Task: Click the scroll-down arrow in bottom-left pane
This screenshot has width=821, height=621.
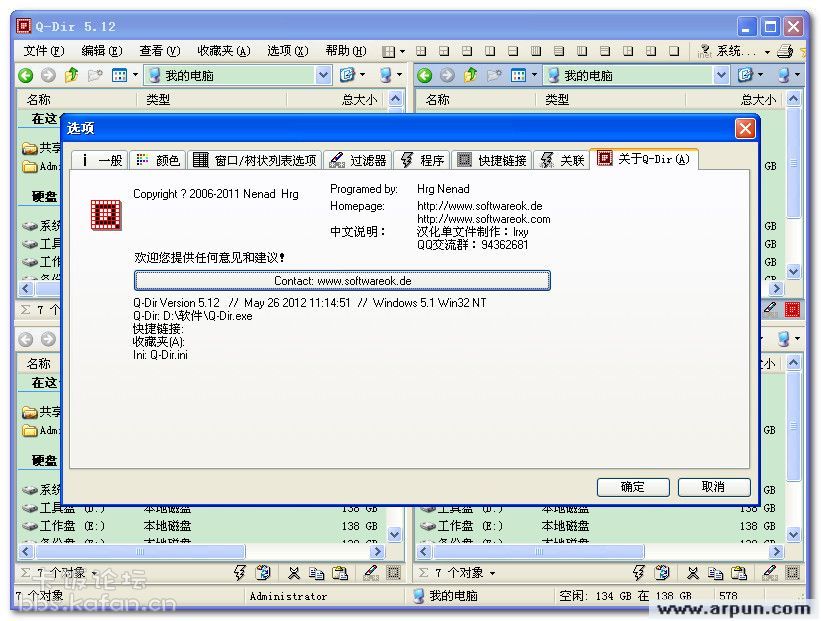Action: [395, 535]
